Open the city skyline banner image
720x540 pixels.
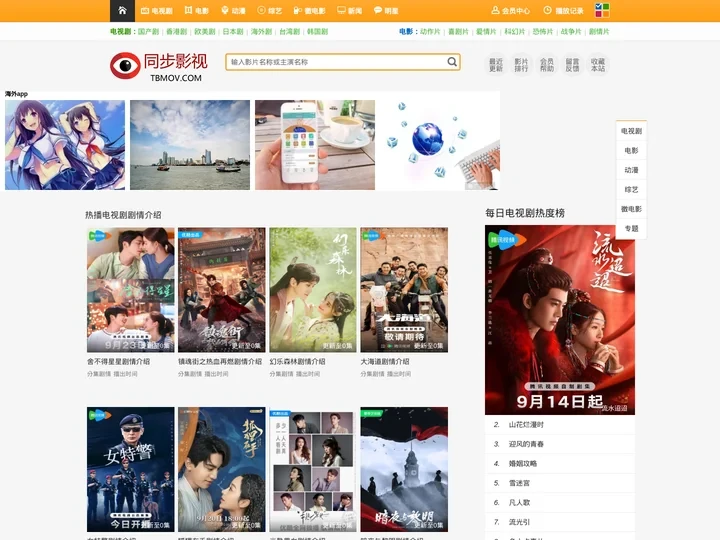point(190,145)
